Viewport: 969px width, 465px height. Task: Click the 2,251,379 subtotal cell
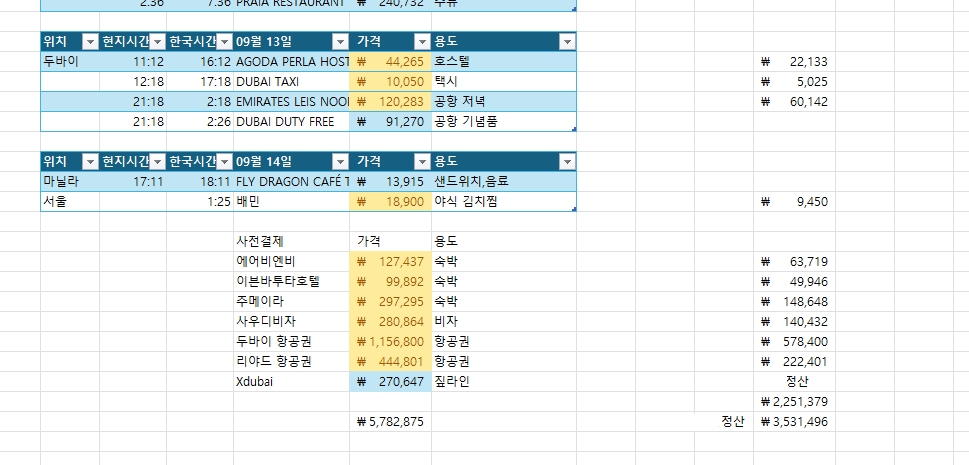[794, 402]
